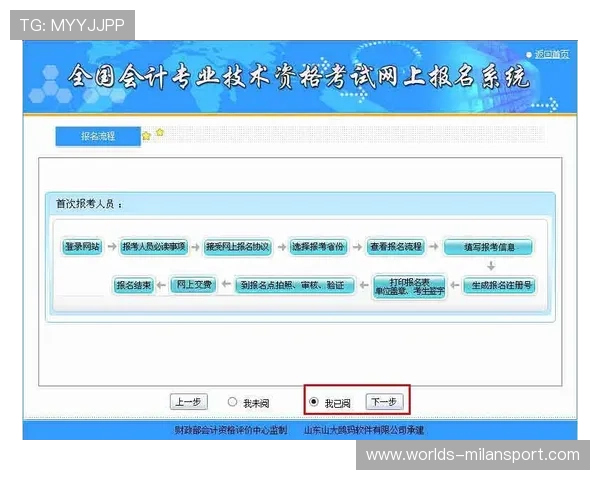
Task: Click the 生成报名注册号 flow step
Action: (501, 286)
